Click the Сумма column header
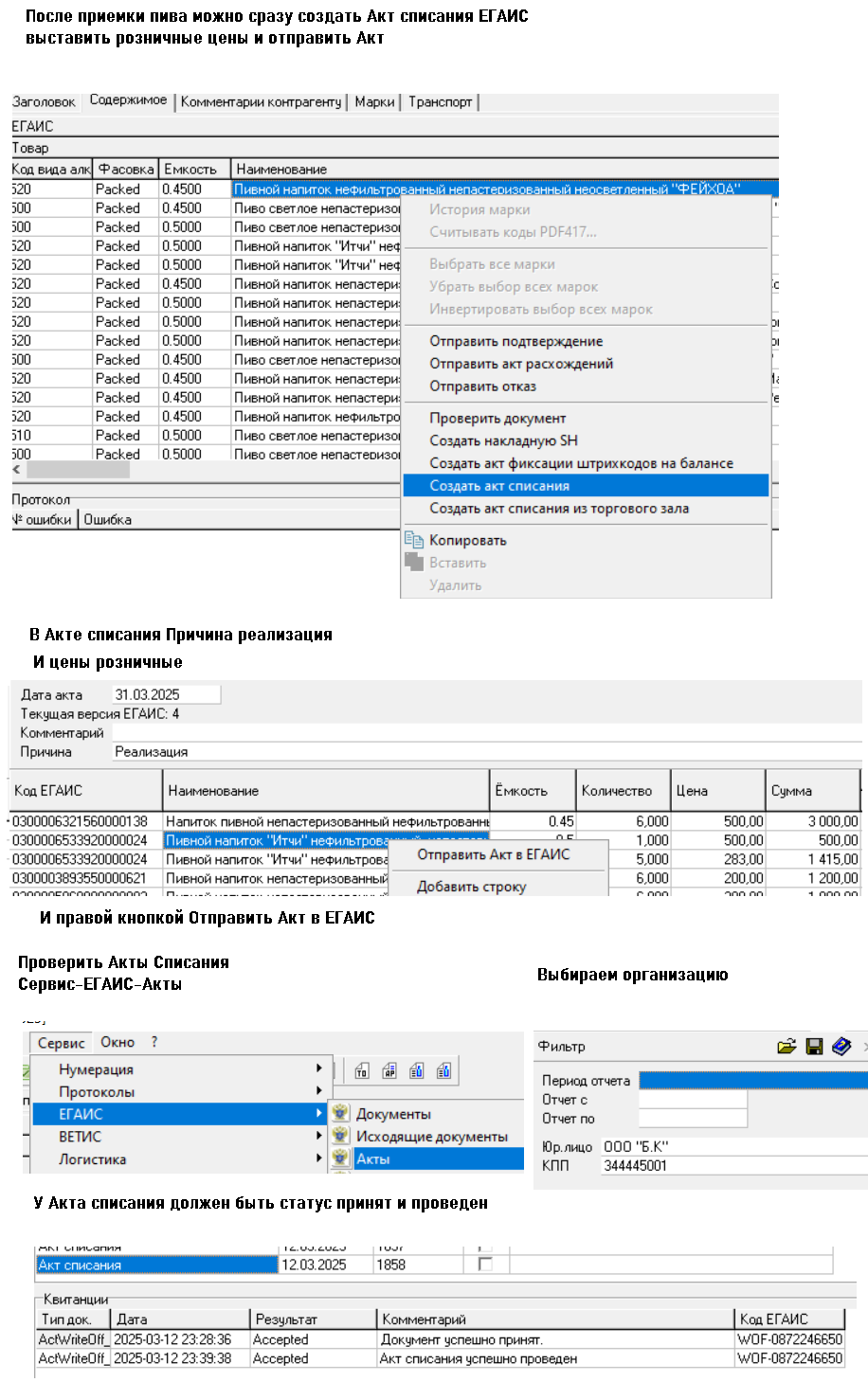The height and width of the screenshot is (1400, 868). tap(813, 791)
